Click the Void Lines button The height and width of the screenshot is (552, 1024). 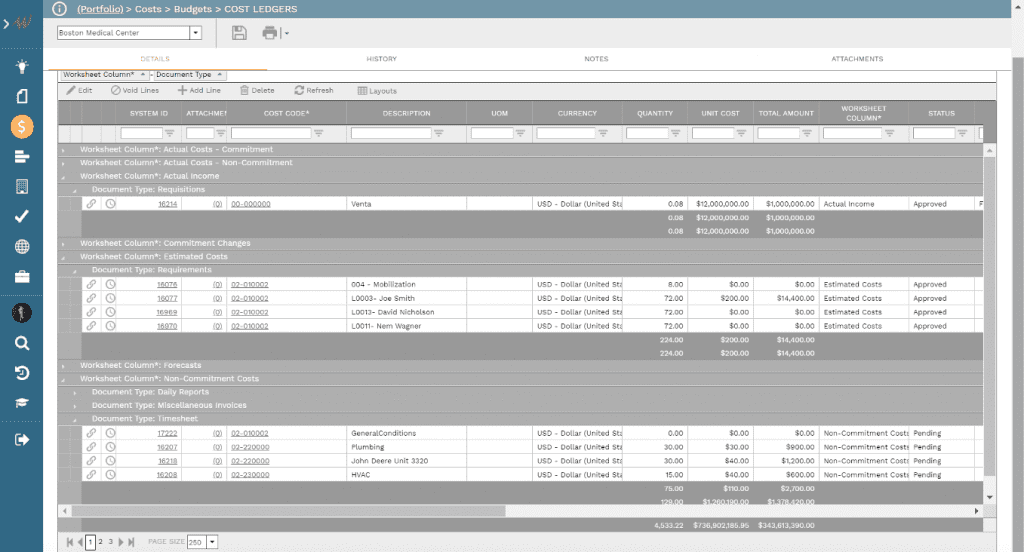pos(135,91)
